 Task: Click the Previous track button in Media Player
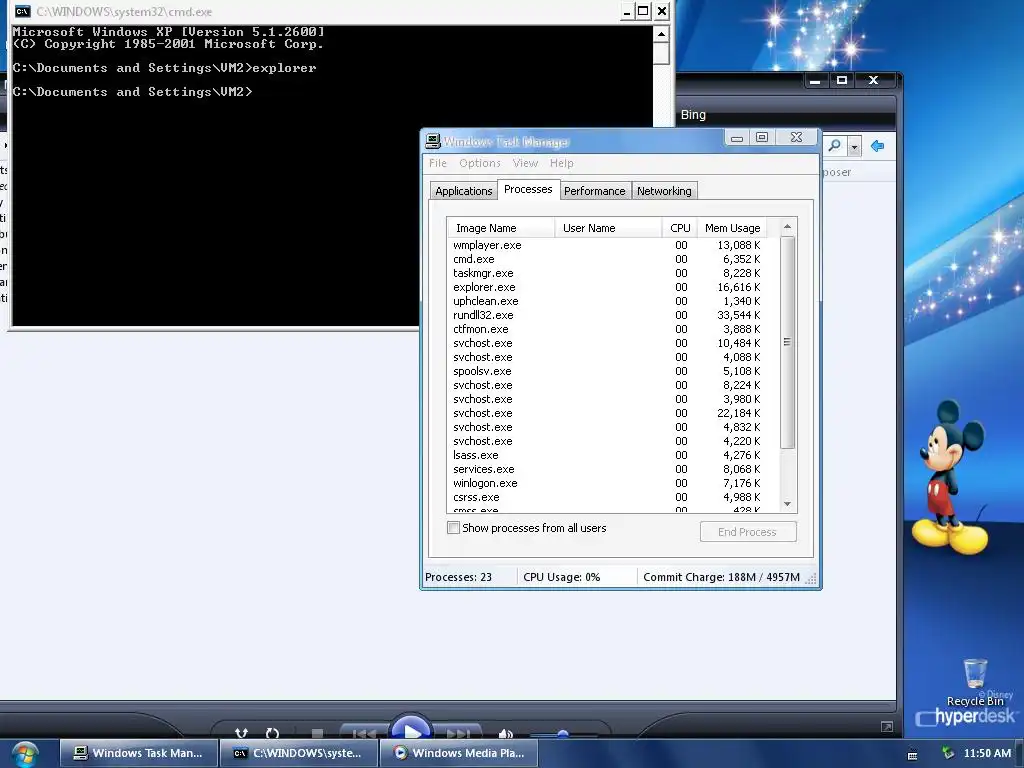click(364, 733)
